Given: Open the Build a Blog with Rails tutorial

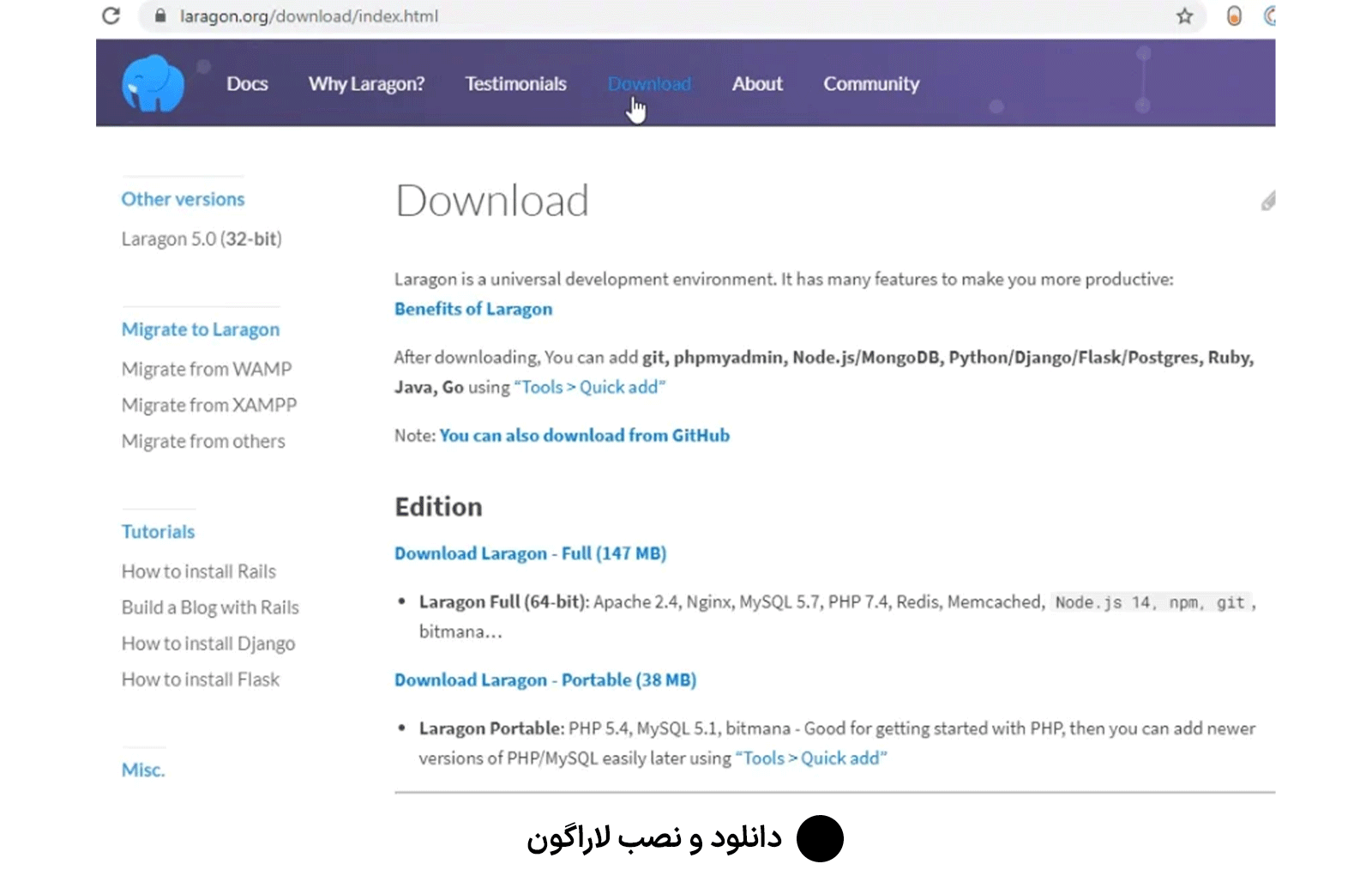Looking at the screenshot, I should [210, 607].
